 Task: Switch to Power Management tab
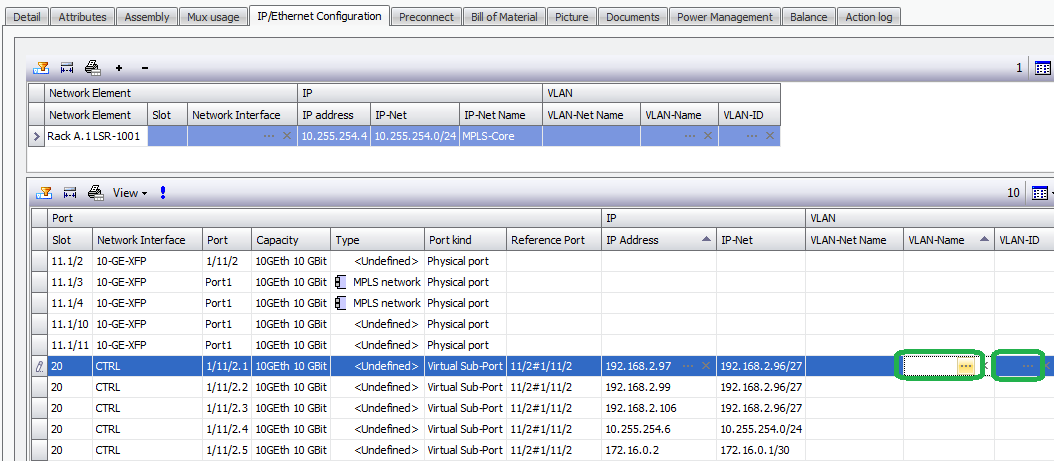click(725, 17)
